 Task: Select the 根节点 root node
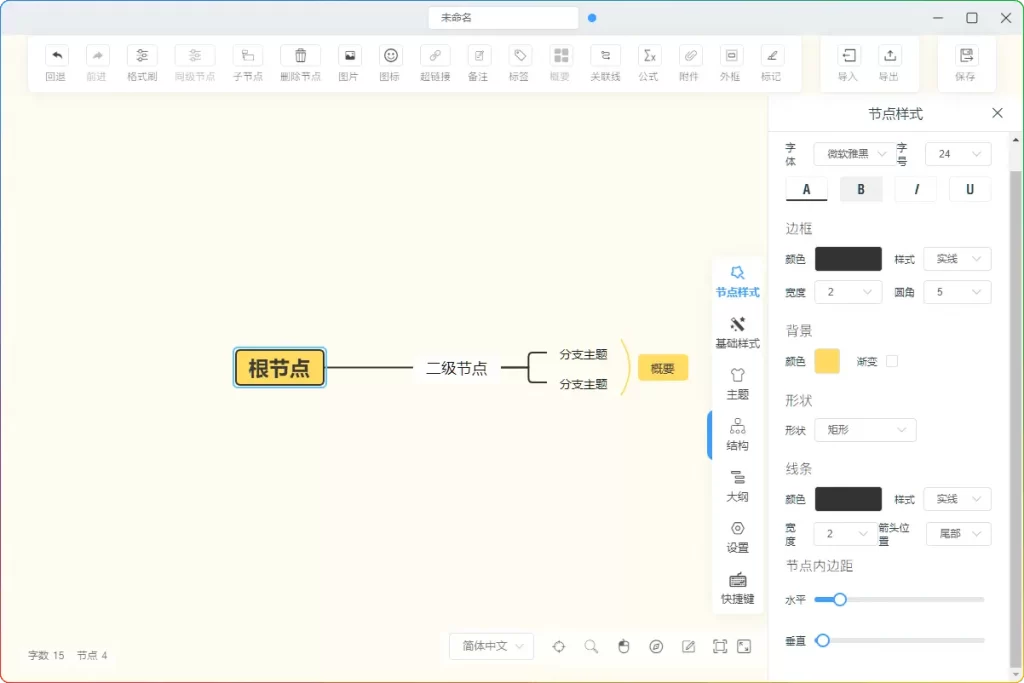(x=280, y=368)
